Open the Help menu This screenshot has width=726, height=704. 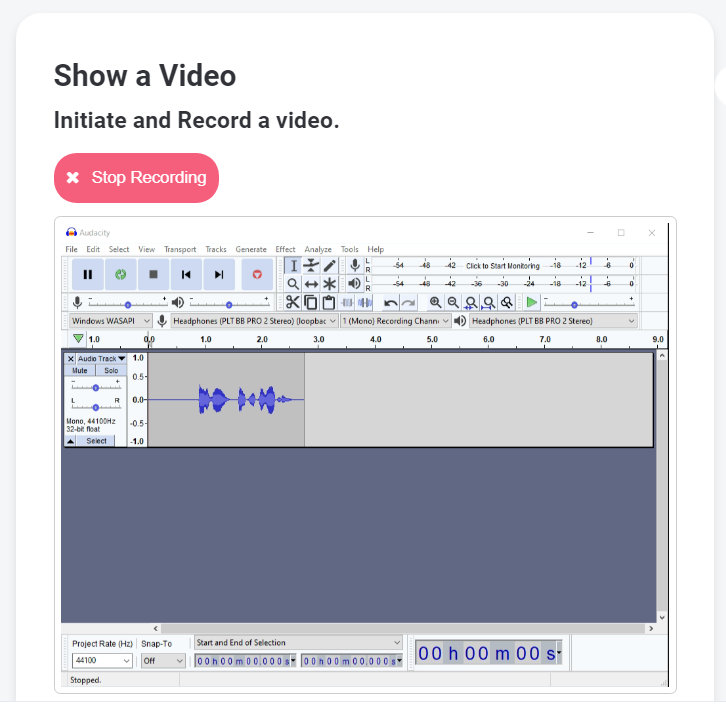(x=376, y=249)
